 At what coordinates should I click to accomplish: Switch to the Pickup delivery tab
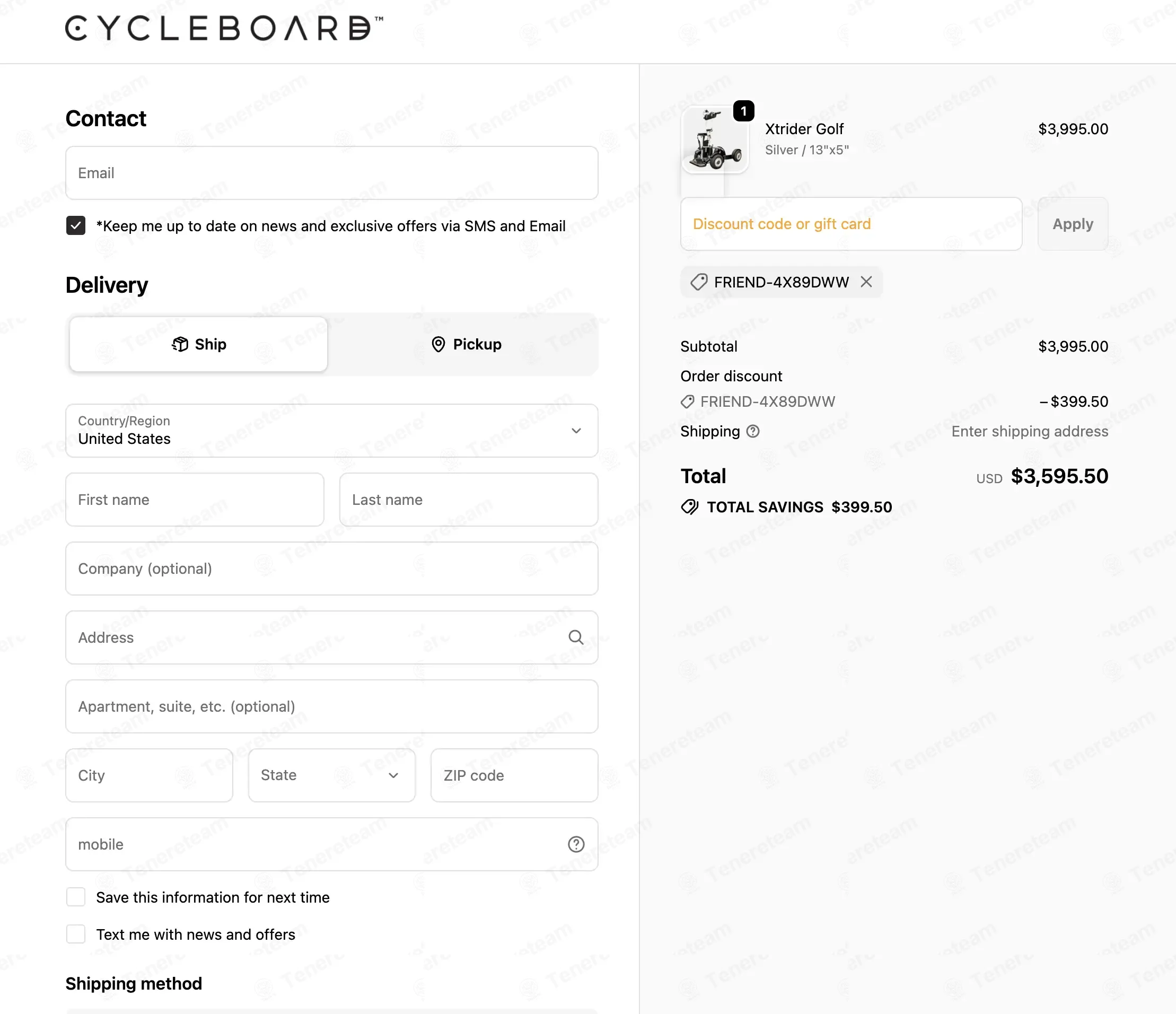466,344
